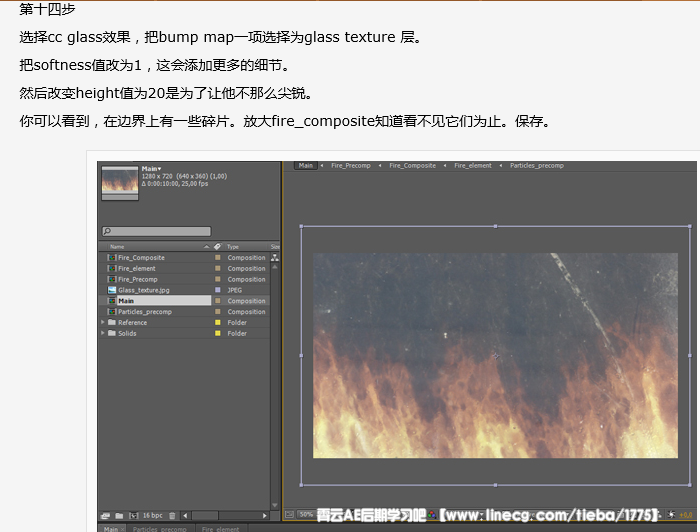Switch to Main timeline tab
The image size is (700, 532).
[x=111, y=529]
